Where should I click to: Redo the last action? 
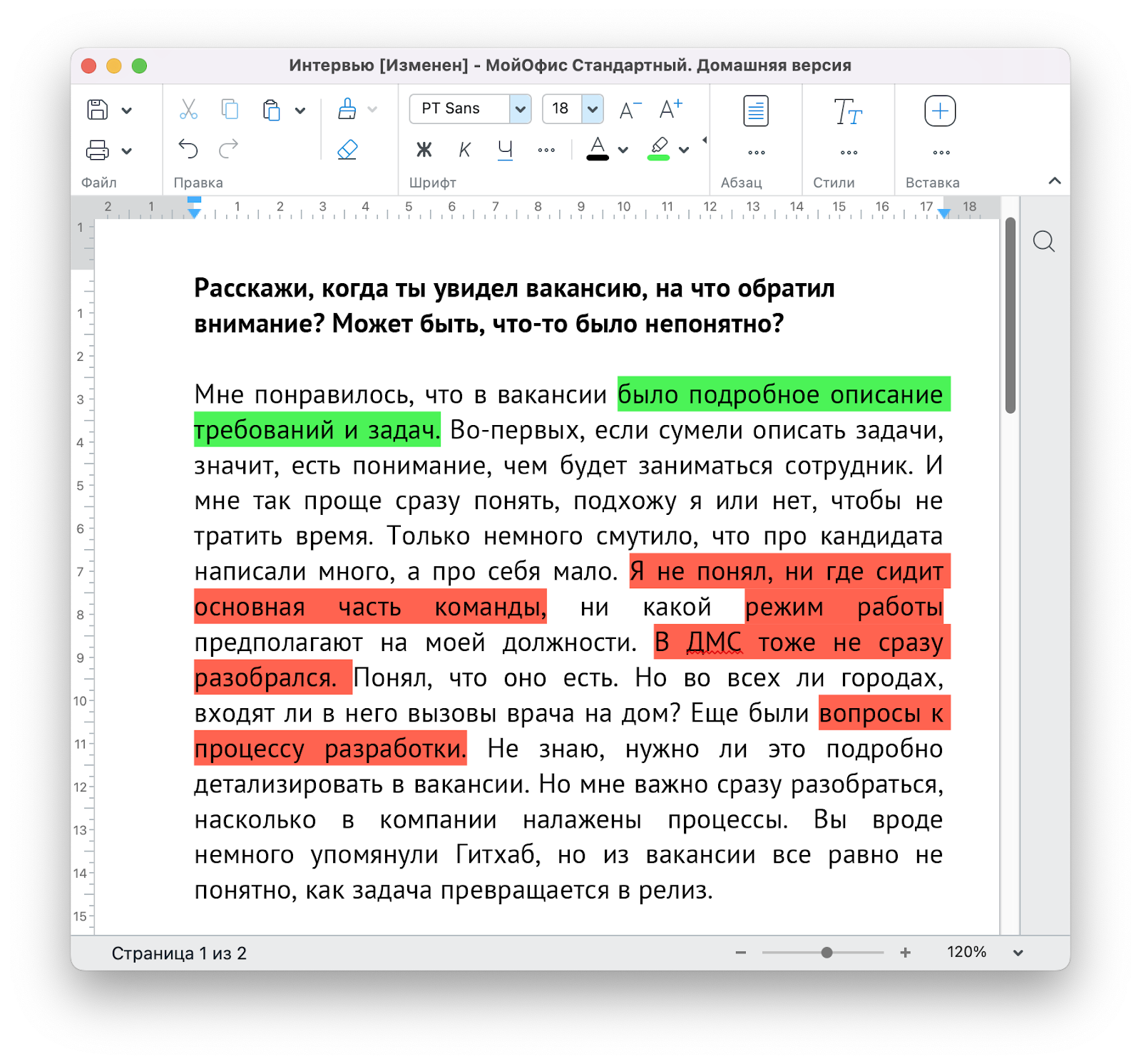(229, 148)
